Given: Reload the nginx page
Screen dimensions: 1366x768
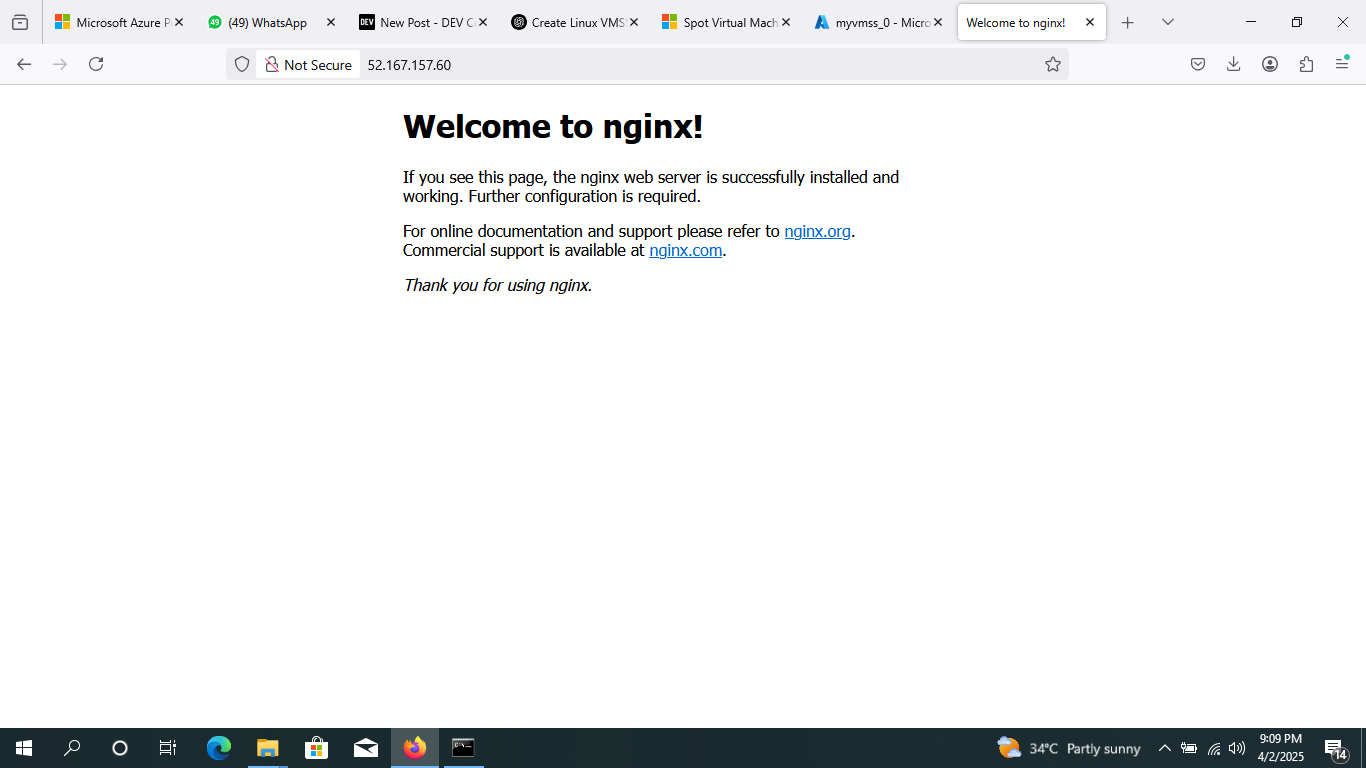Looking at the screenshot, I should (96, 64).
